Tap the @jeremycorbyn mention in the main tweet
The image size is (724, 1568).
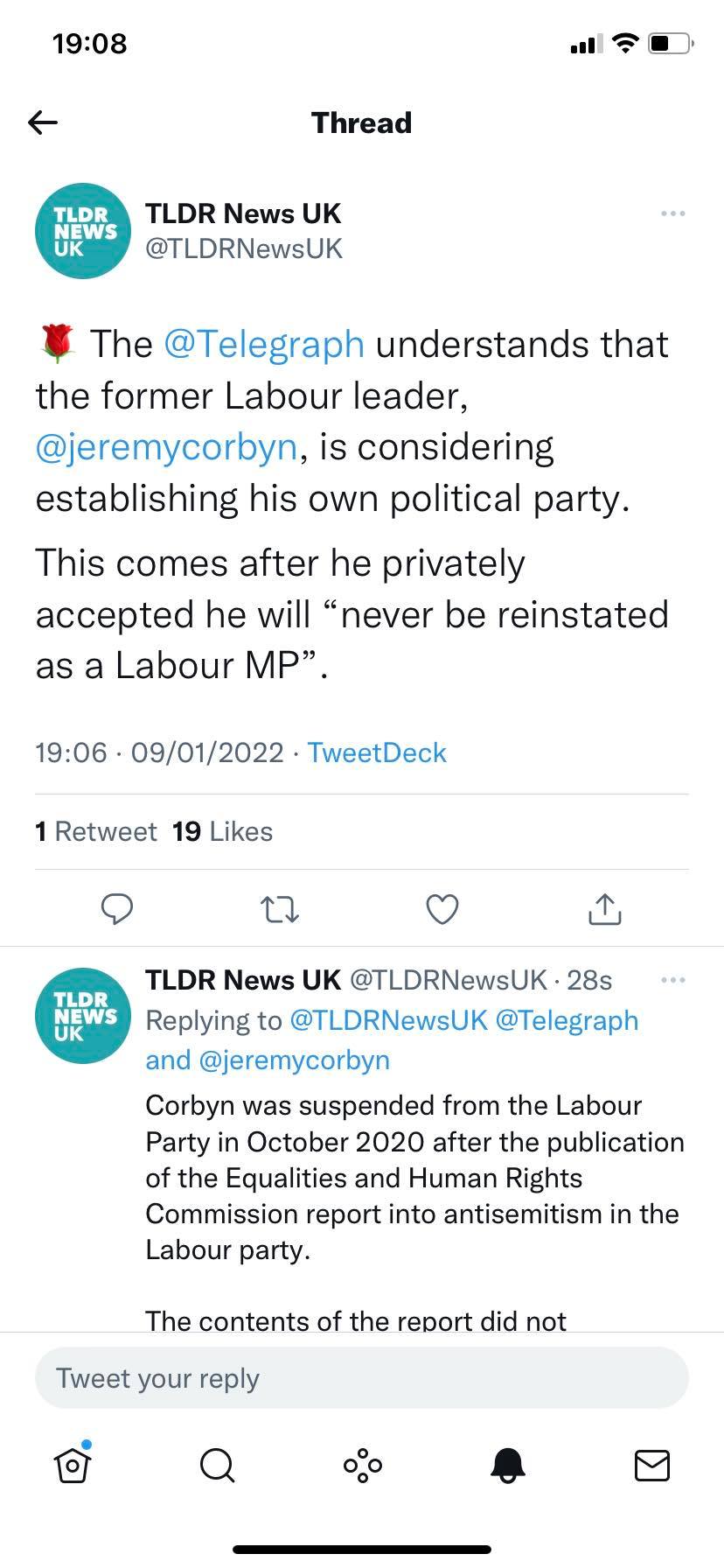166,446
